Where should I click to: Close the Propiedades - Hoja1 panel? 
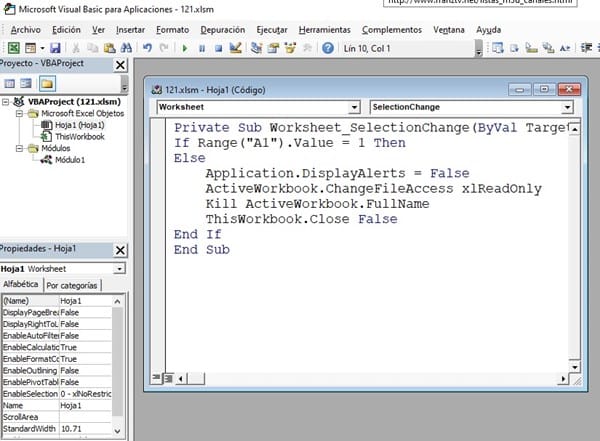click(121, 249)
